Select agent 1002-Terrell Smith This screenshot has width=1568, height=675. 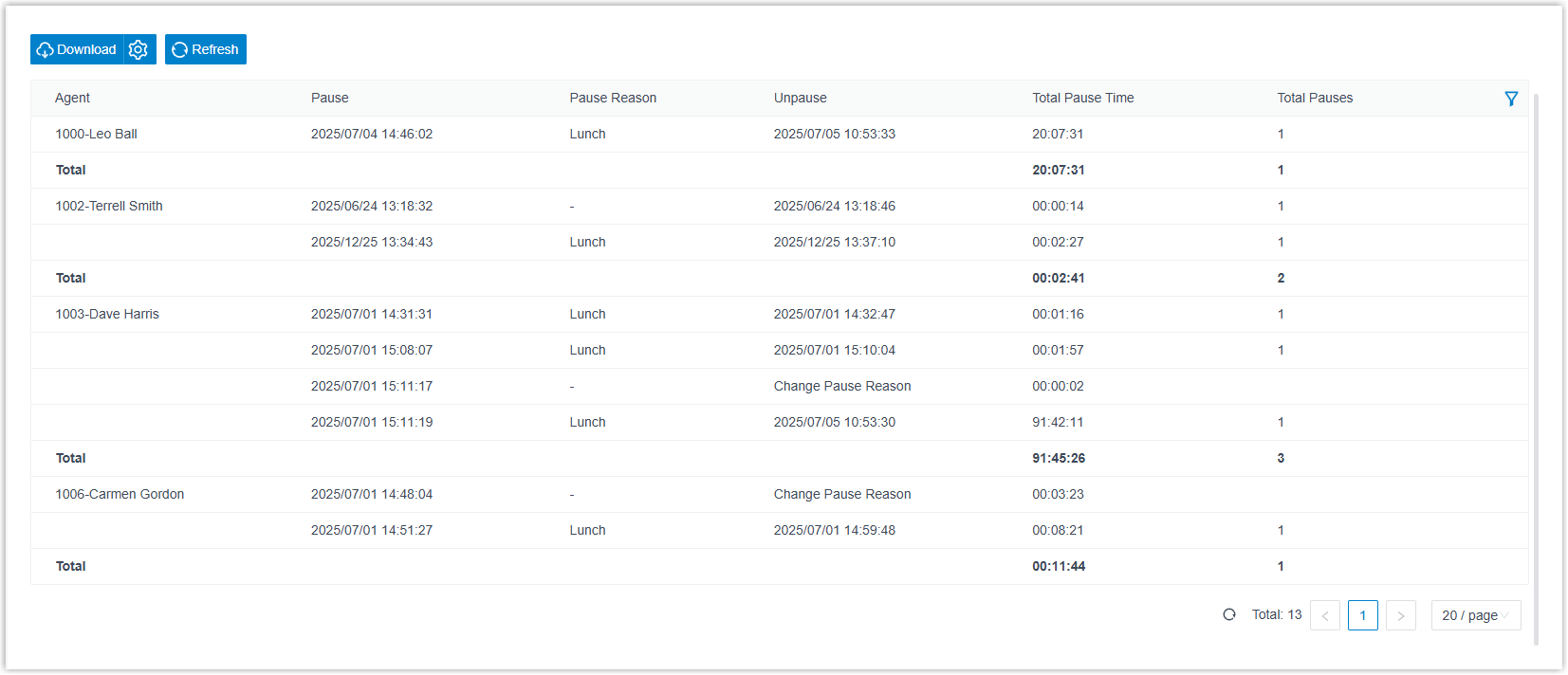tap(109, 206)
